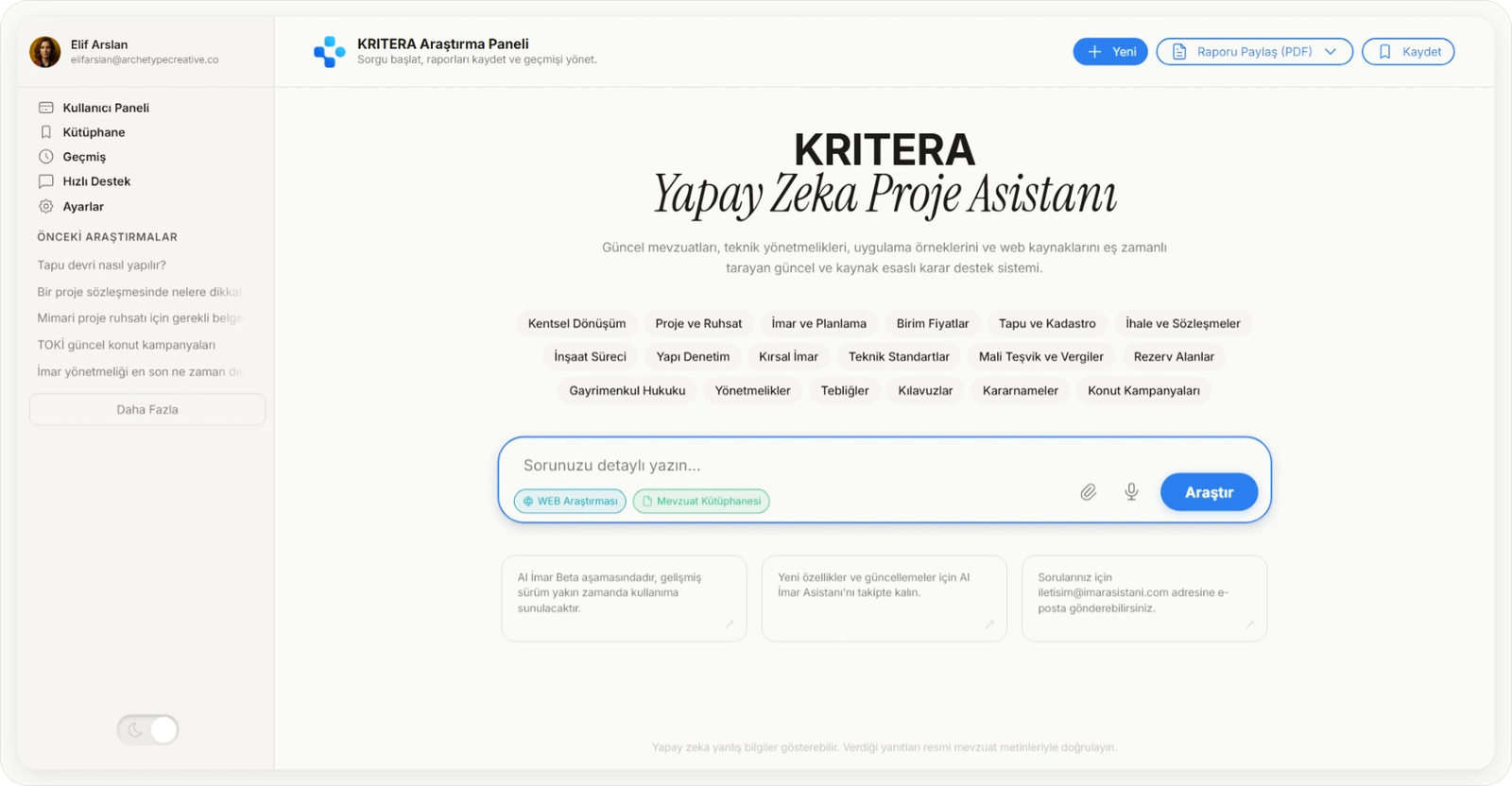Toggle the dark mode switch
Image resolution: width=1512 pixels, height=786 pixels.
[147, 729]
